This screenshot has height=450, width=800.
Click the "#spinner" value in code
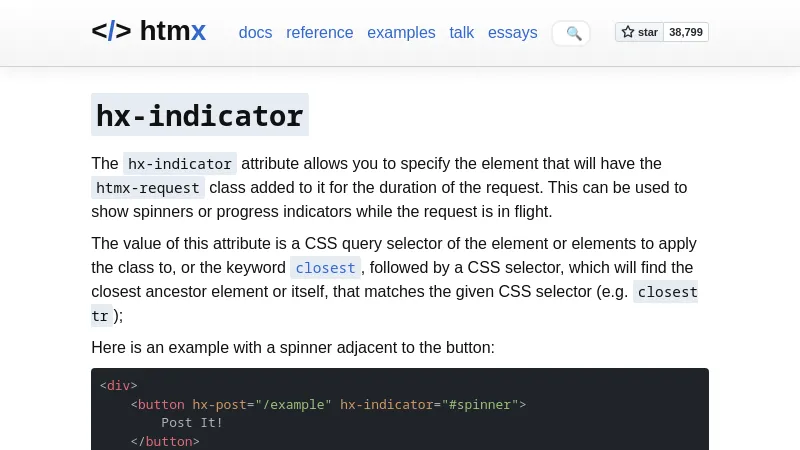point(480,405)
